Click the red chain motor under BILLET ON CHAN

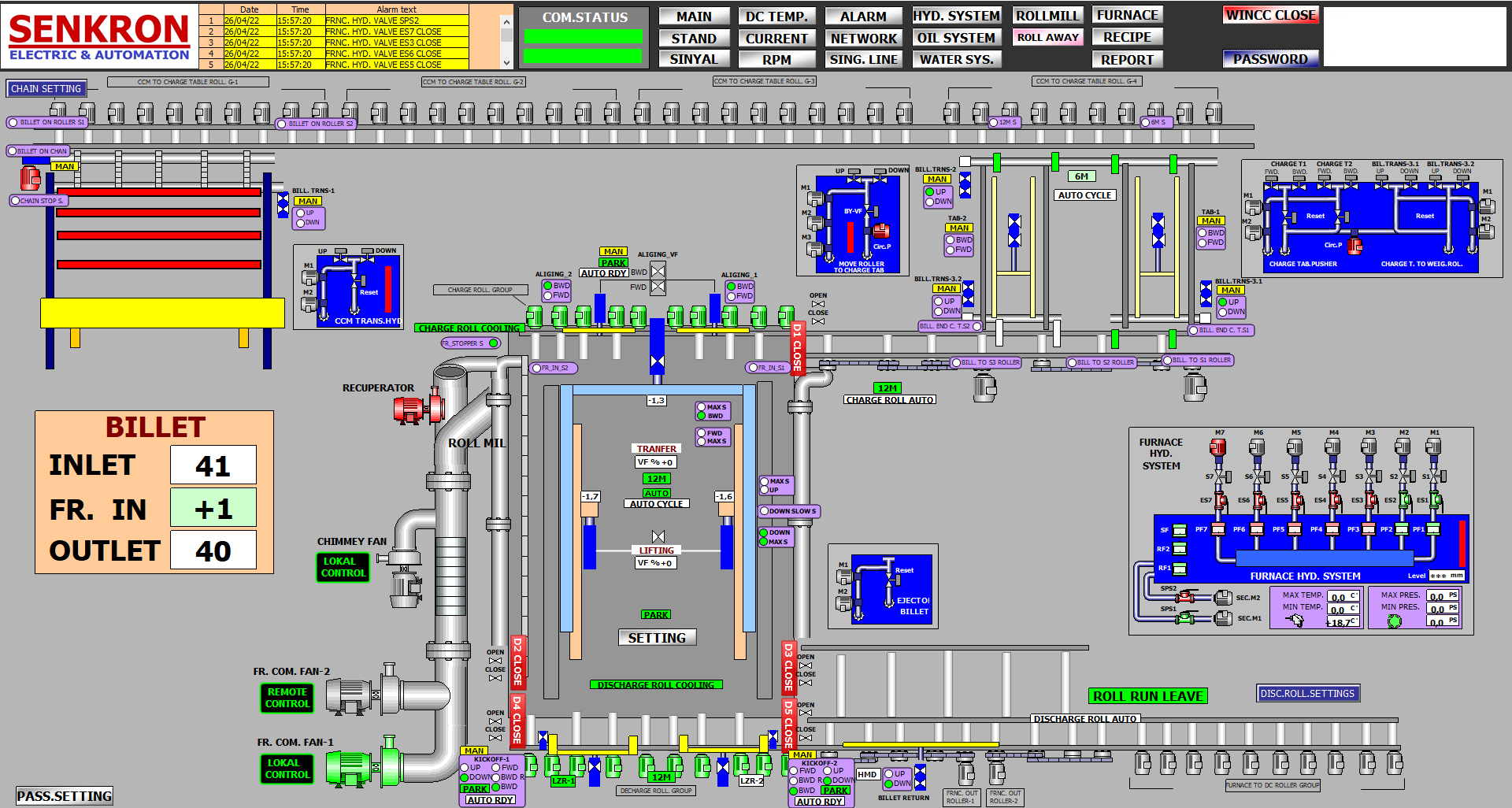tap(30, 178)
